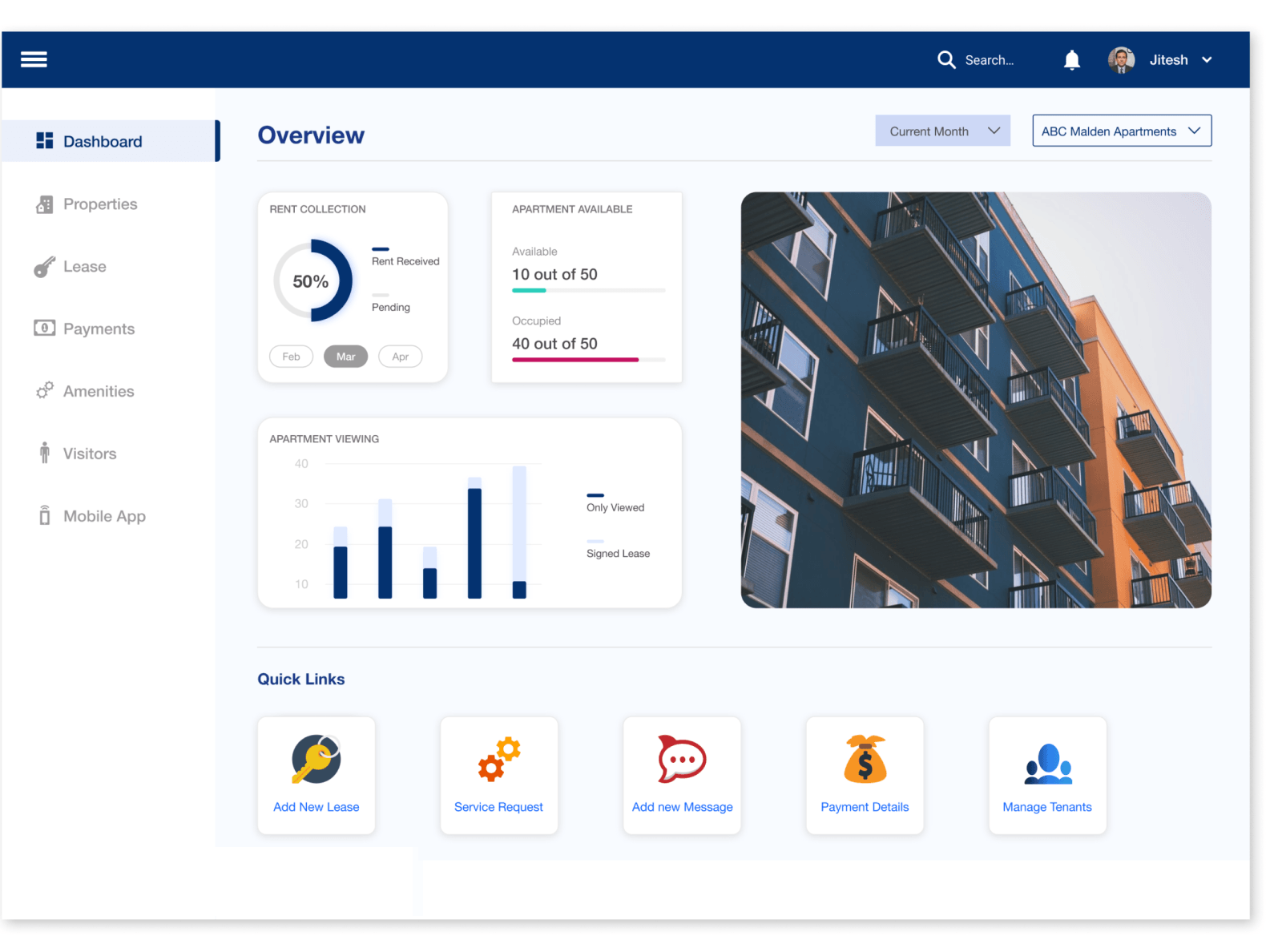Click the tallest dark bar in chart

(474, 543)
